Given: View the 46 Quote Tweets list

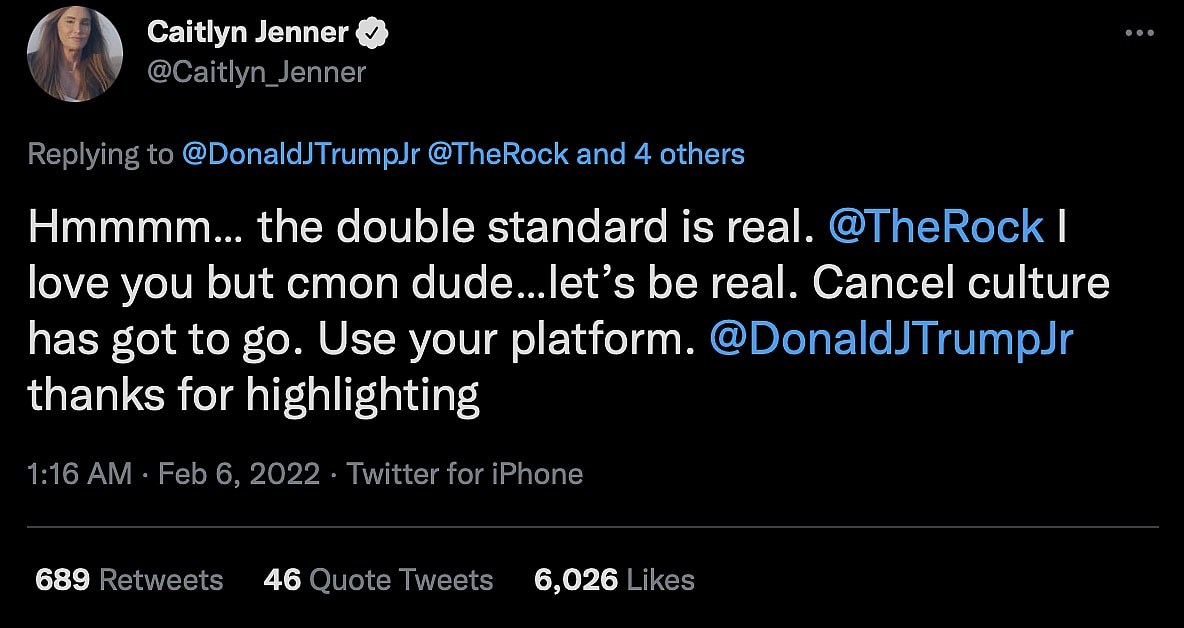Looking at the screenshot, I should [378, 580].
